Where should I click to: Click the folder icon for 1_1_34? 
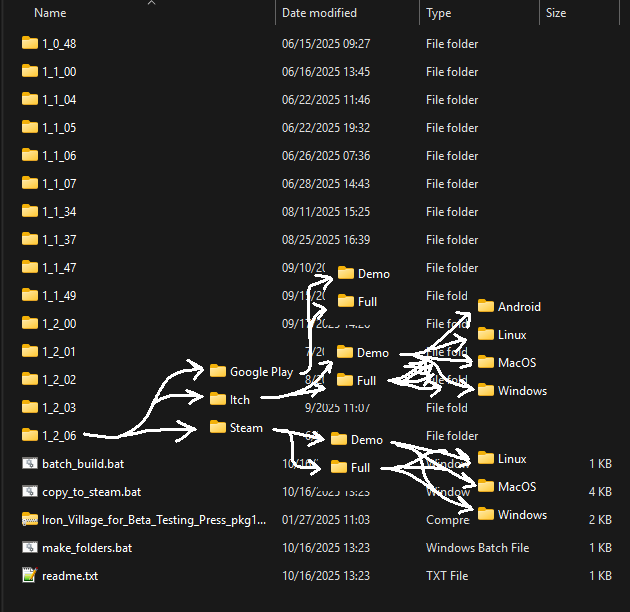[30, 211]
